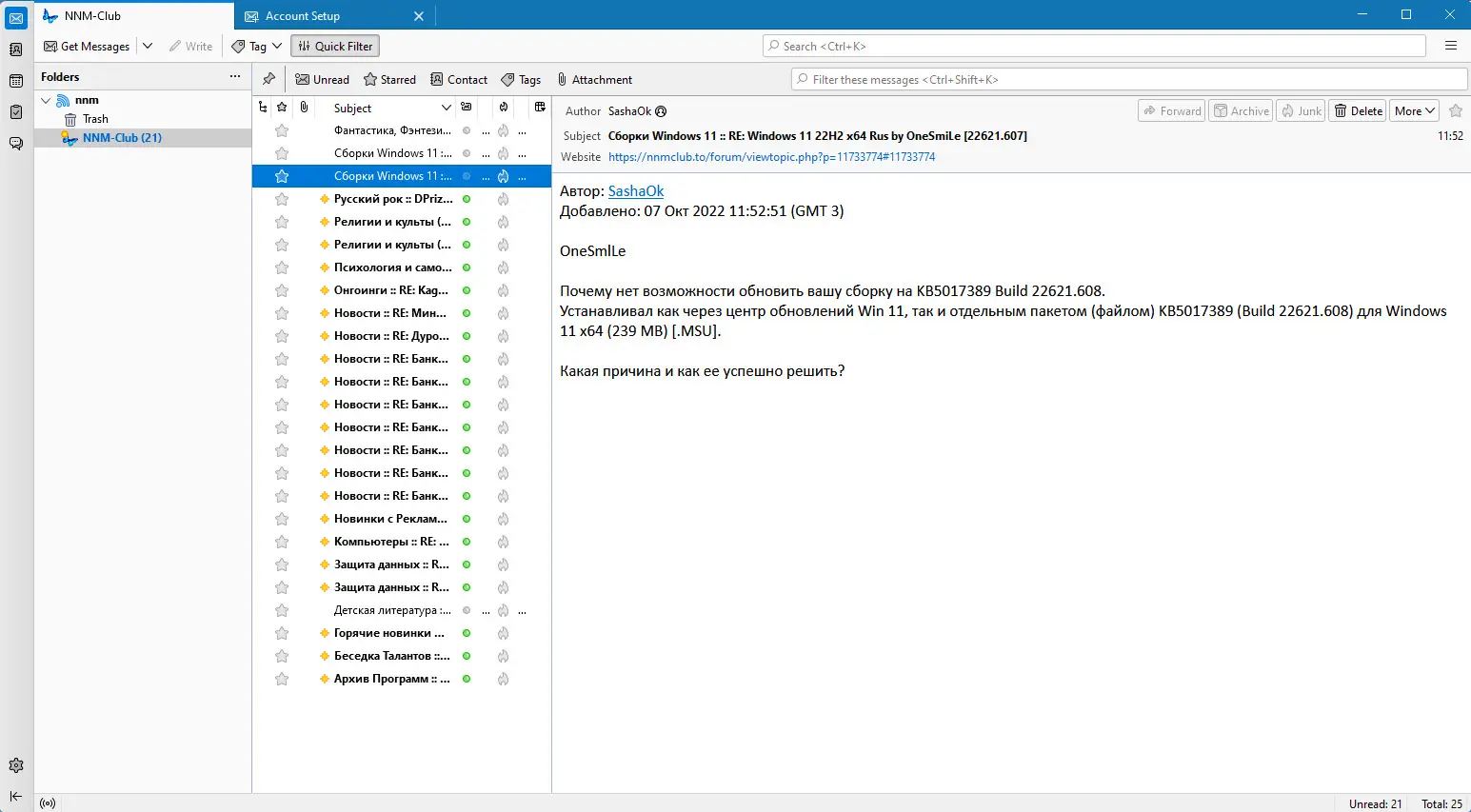Toggle the Unread quick filter

pyautogui.click(x=322, y=80)
